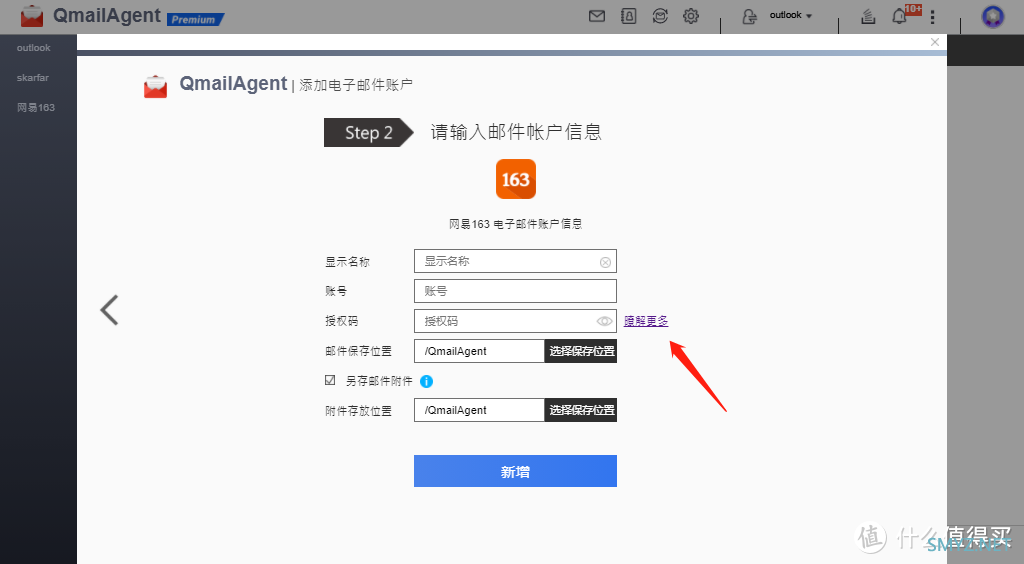Open the mail envelope icon in header

[x=597, y=16]
